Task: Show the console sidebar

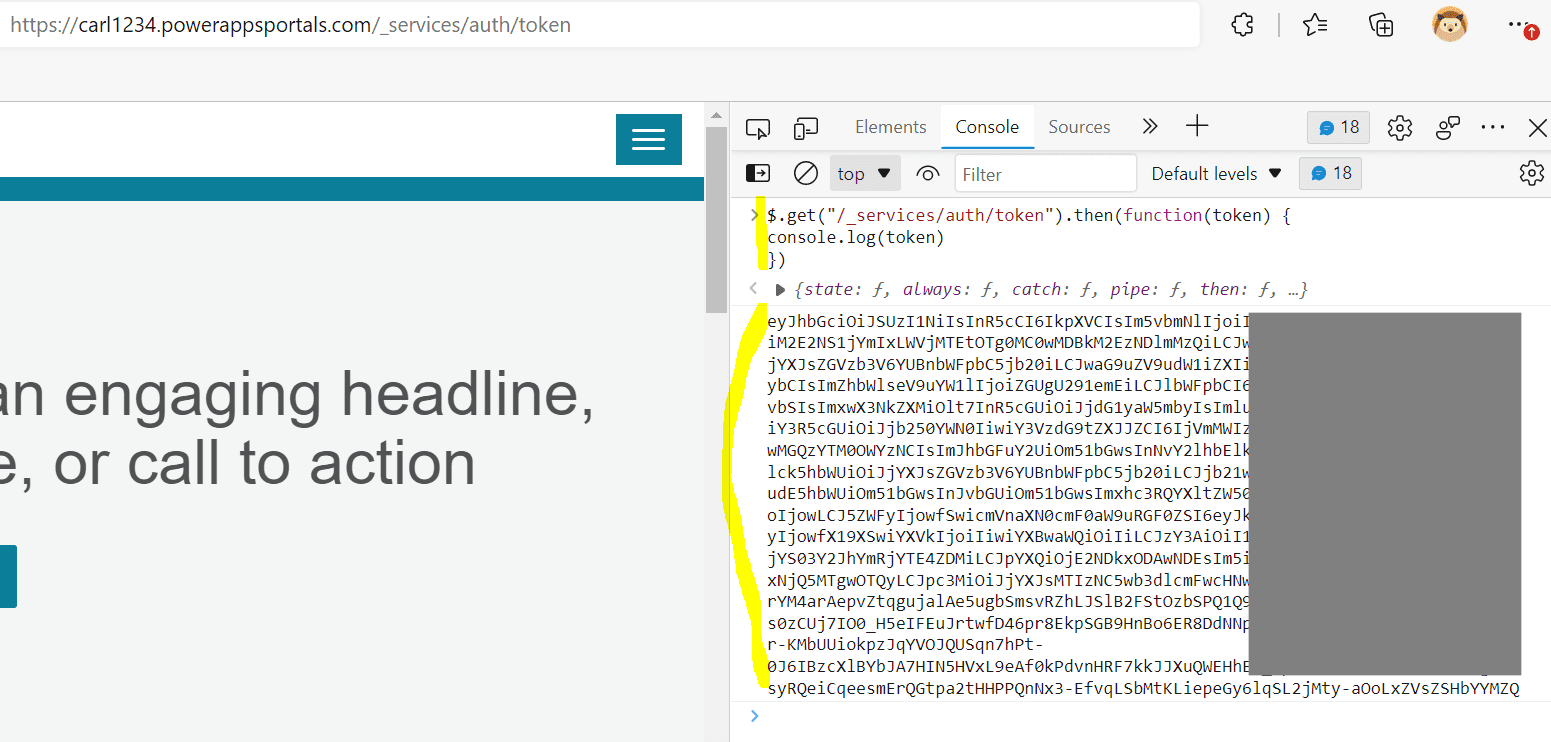Action: [758, 173]
